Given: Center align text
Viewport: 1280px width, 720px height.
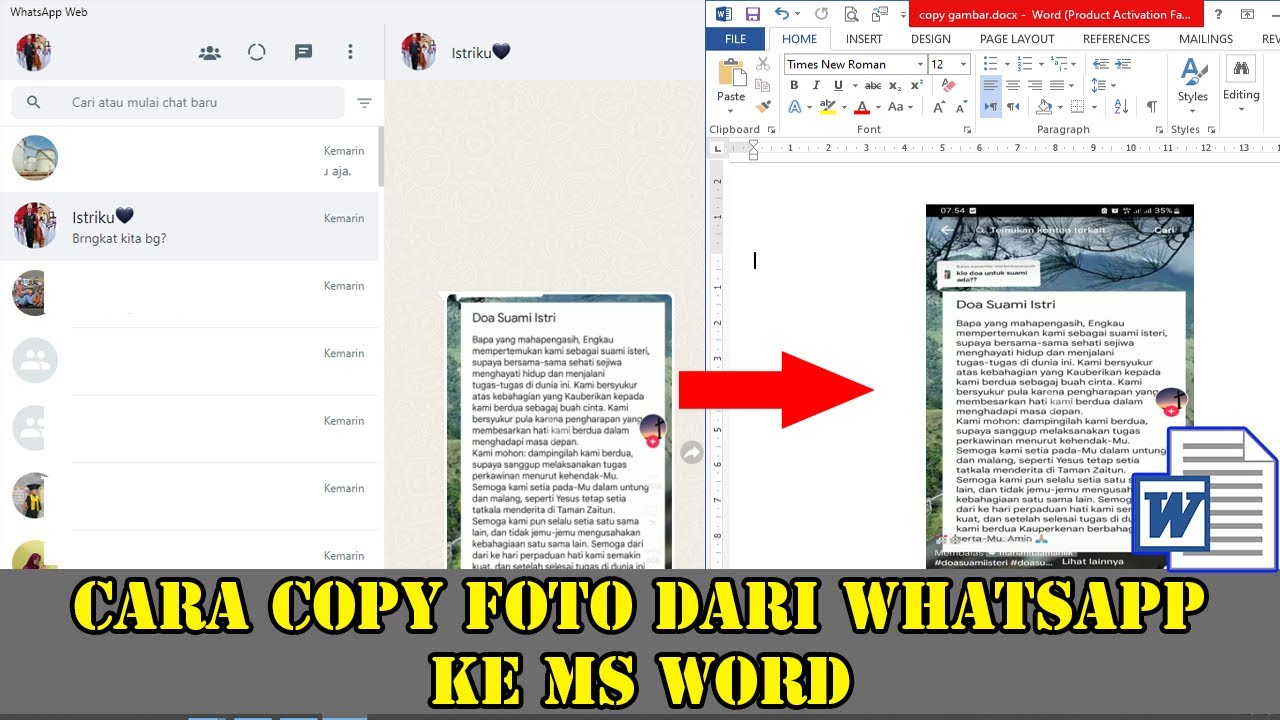Looking at the screenshot, I should pos(1013,86).
